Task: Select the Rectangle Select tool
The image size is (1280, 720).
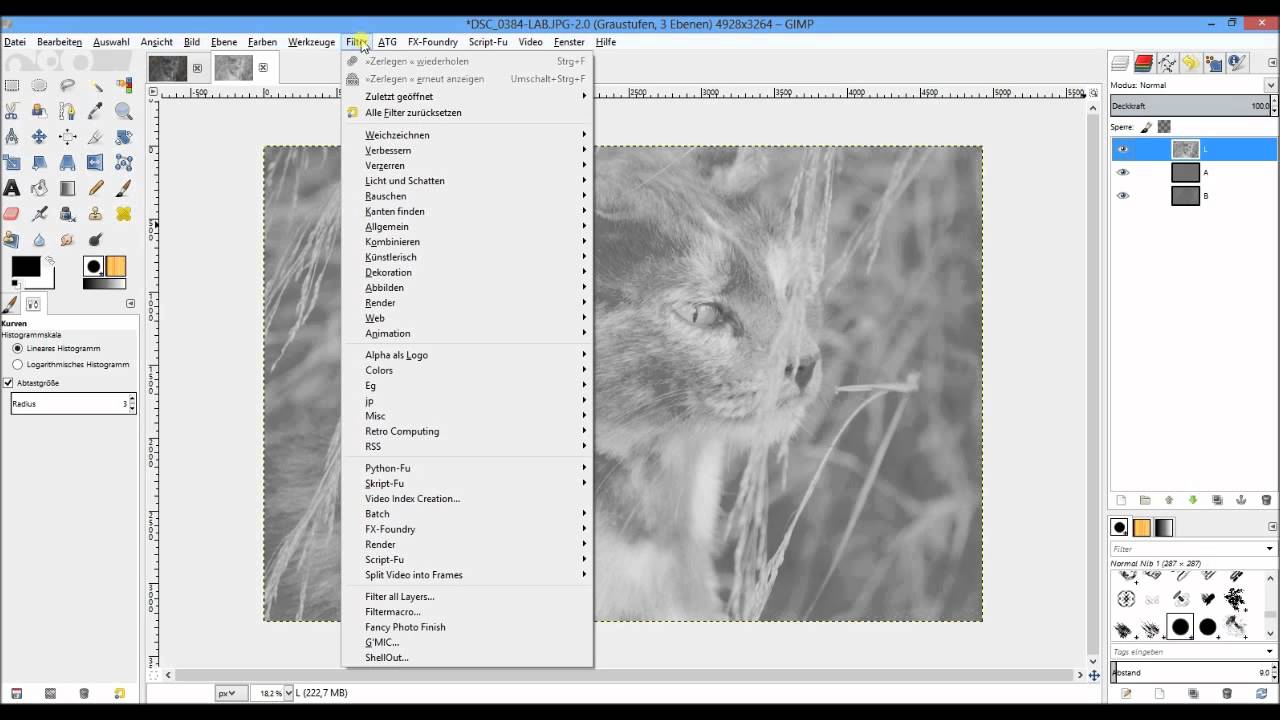Action: pos(12,85)
